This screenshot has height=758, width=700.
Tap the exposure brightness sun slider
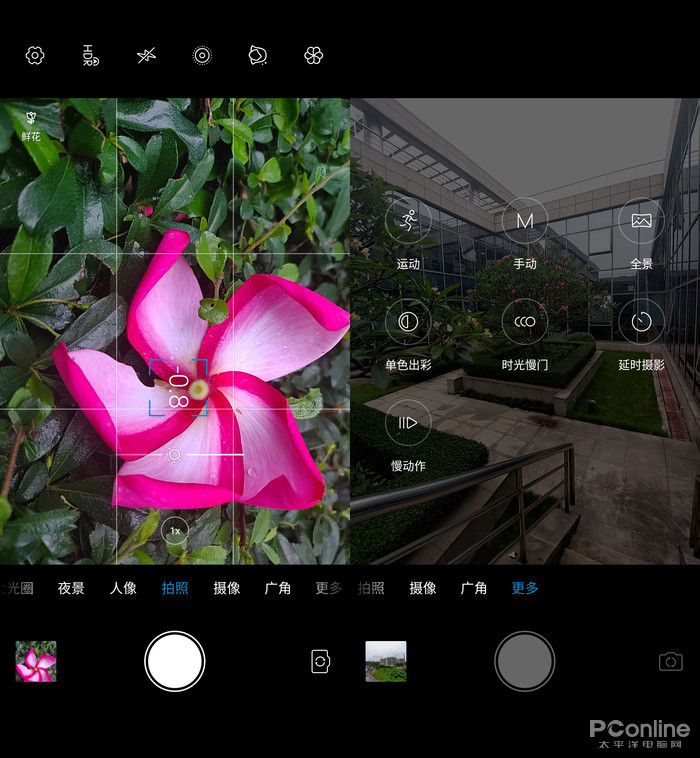tap(175, 455)
